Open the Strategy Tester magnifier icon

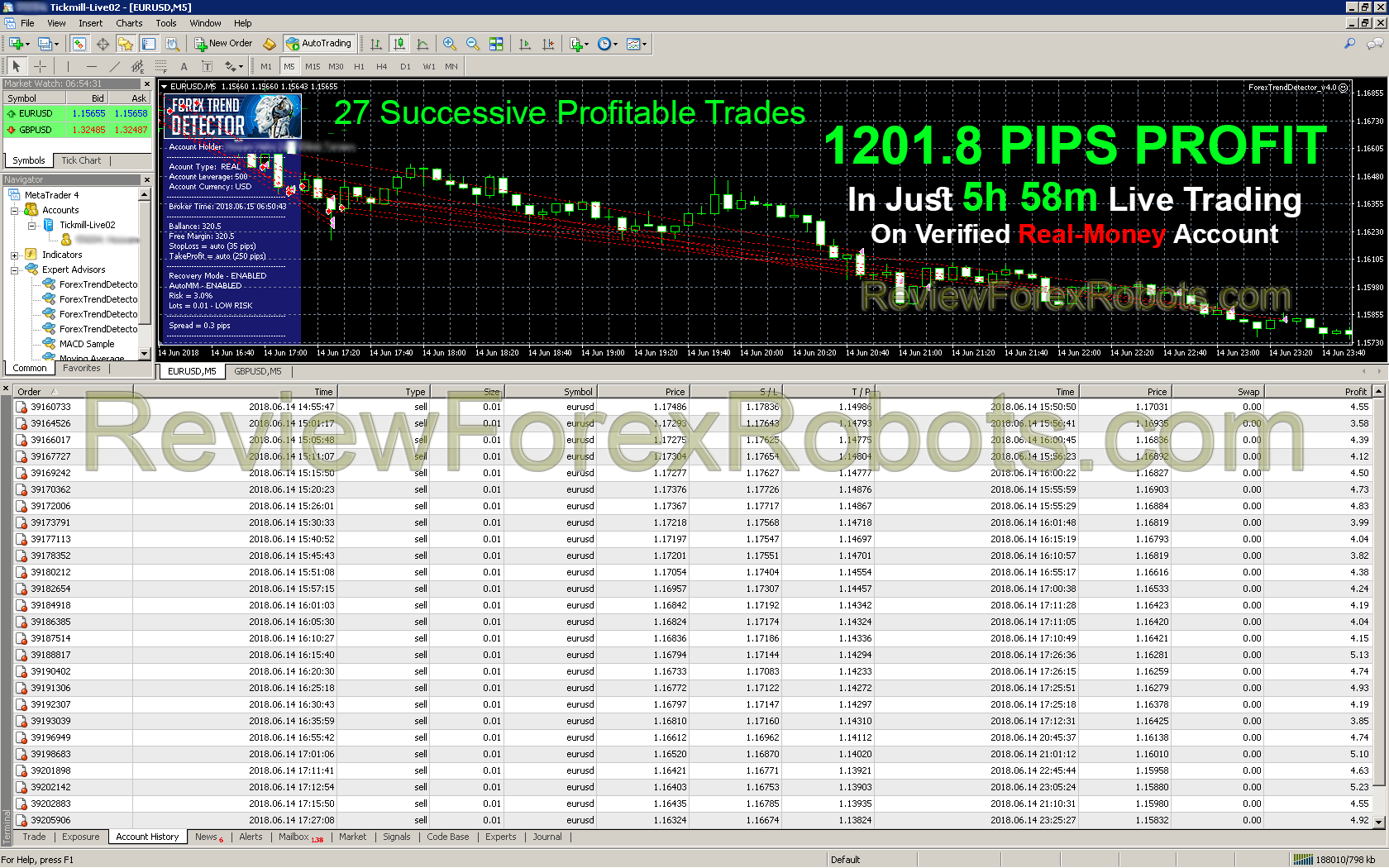[172, 44]
